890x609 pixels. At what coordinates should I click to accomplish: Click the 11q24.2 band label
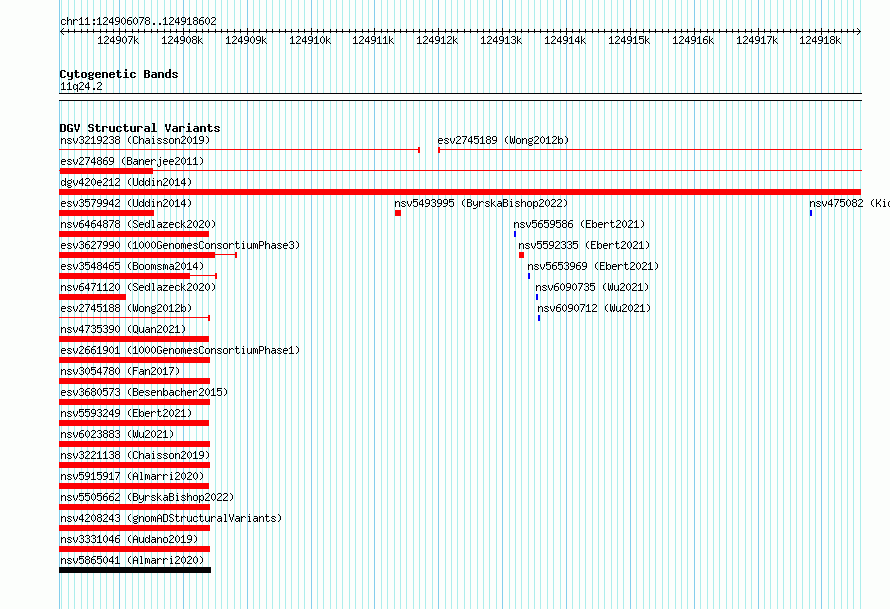click(x=81, y=86)
